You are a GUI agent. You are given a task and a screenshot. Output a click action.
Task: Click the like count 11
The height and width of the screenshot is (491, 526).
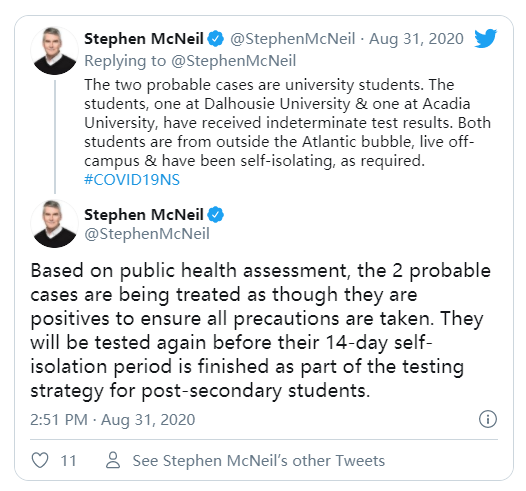point(68,460)
